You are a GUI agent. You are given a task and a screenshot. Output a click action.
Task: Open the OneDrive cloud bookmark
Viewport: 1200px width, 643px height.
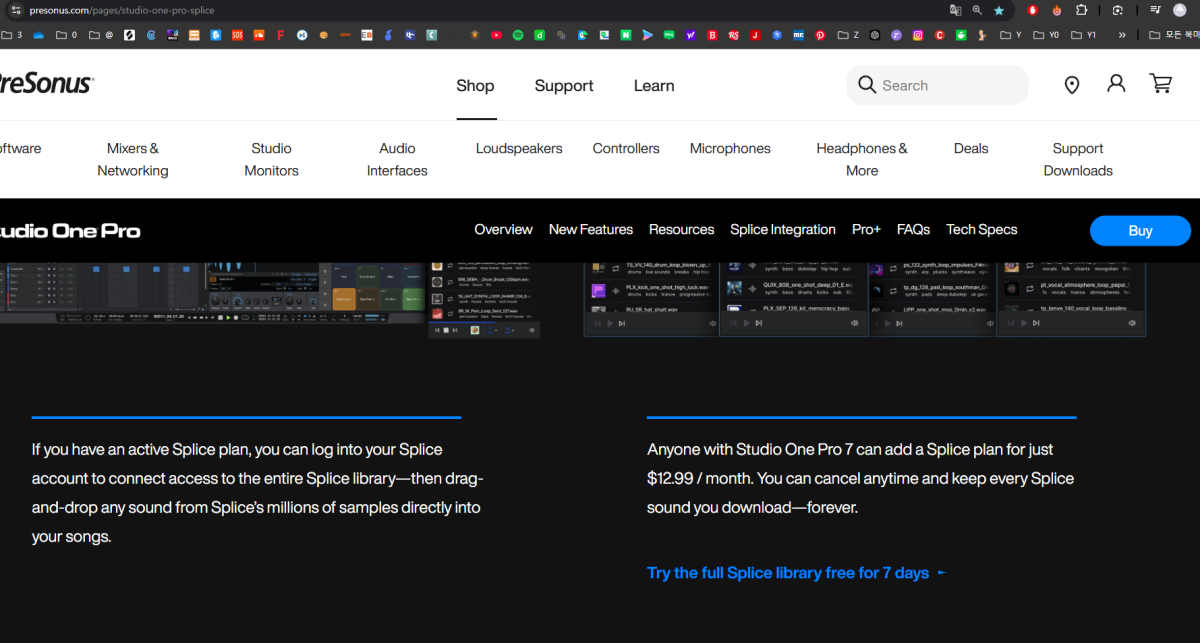click(x=38, y=35)
